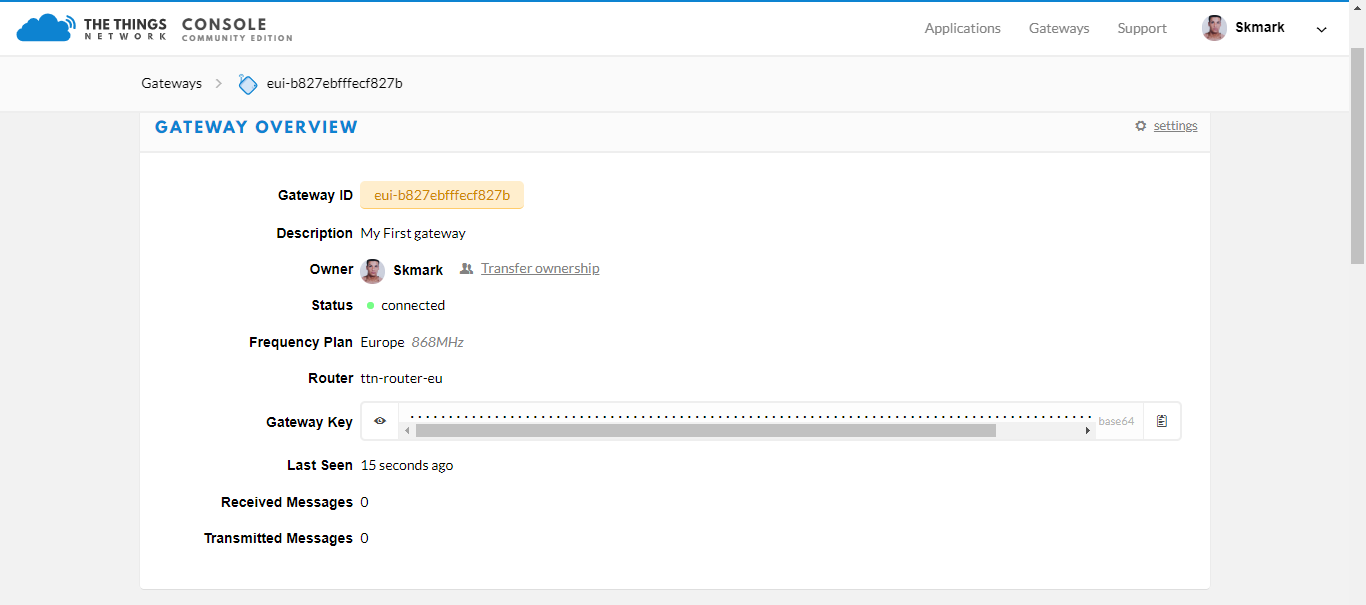This screenshot has width=1366, height=605.
Task: Click the Received Messages count 0
Action: pos(364,502)
